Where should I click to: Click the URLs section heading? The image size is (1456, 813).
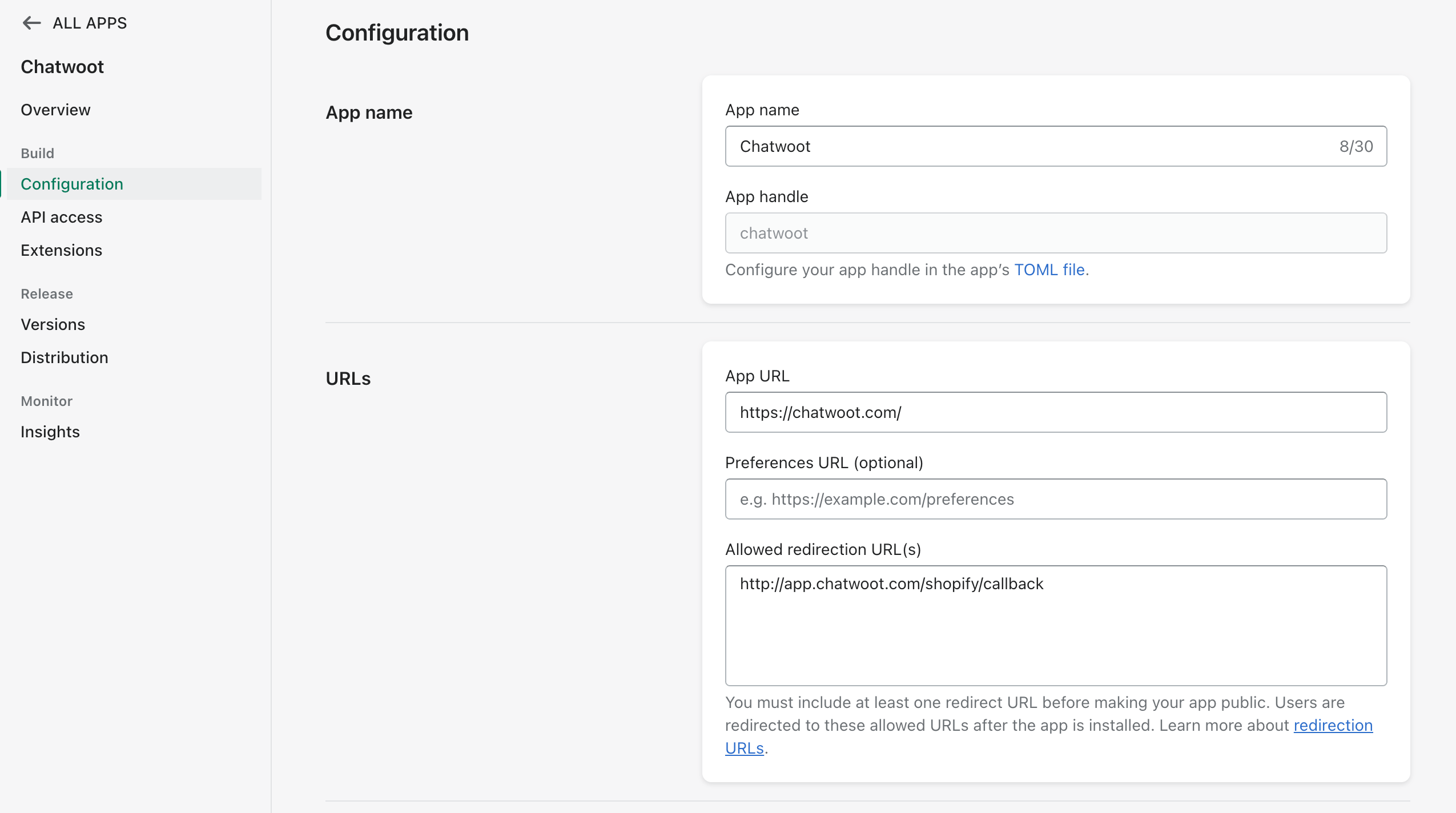348,379
